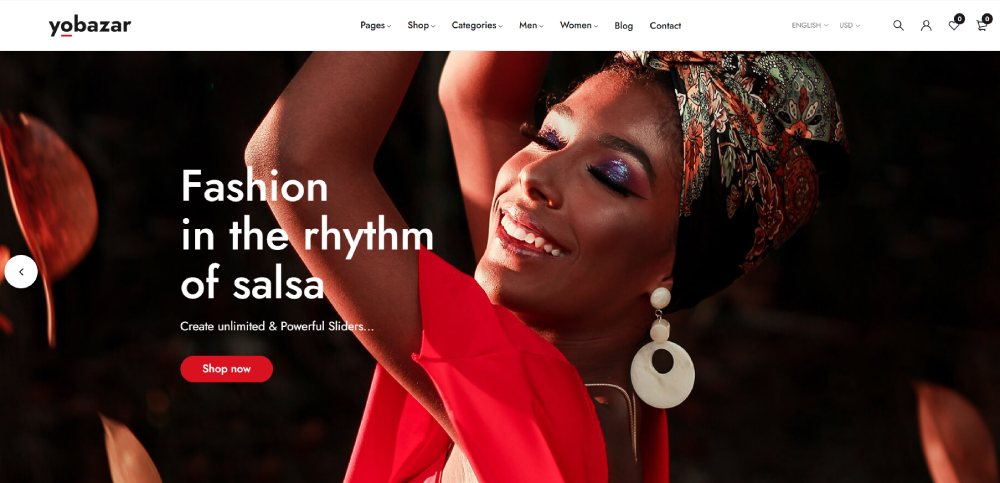Open the Contact page
The height and width of the screenshot is (483, 1000).
coord(665,26)
